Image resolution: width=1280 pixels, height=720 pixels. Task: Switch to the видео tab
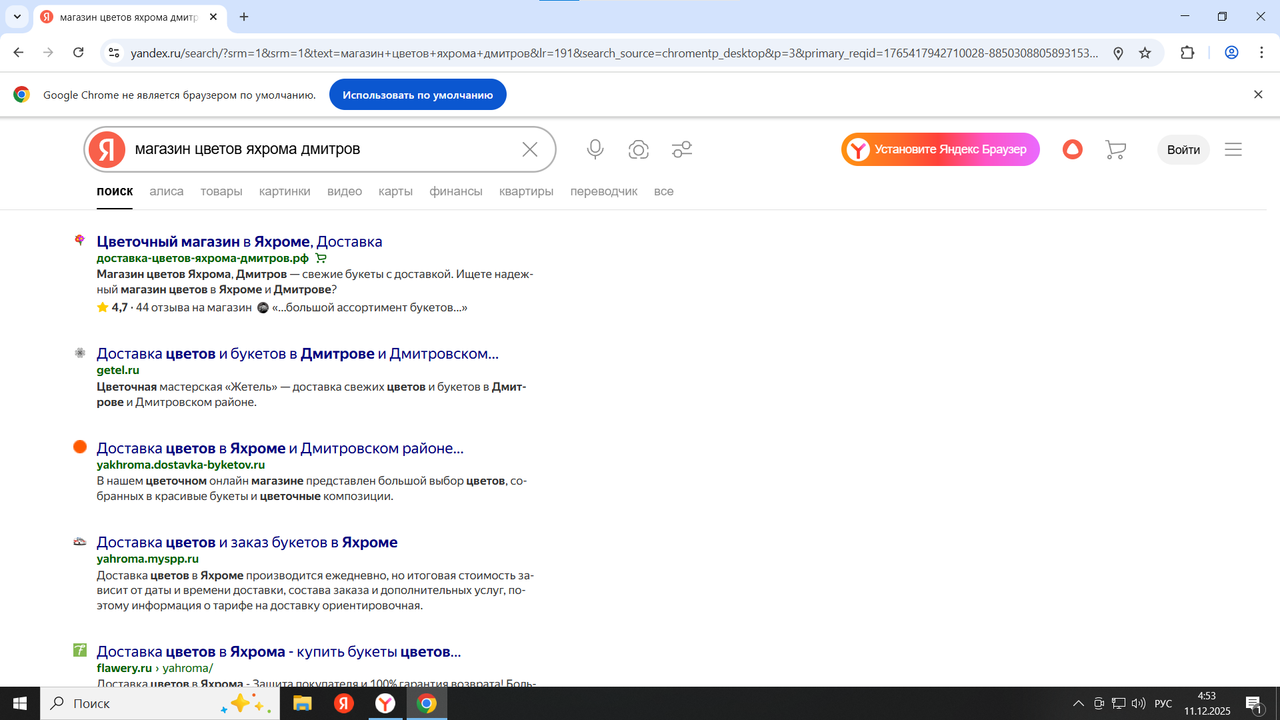[344, 191]
